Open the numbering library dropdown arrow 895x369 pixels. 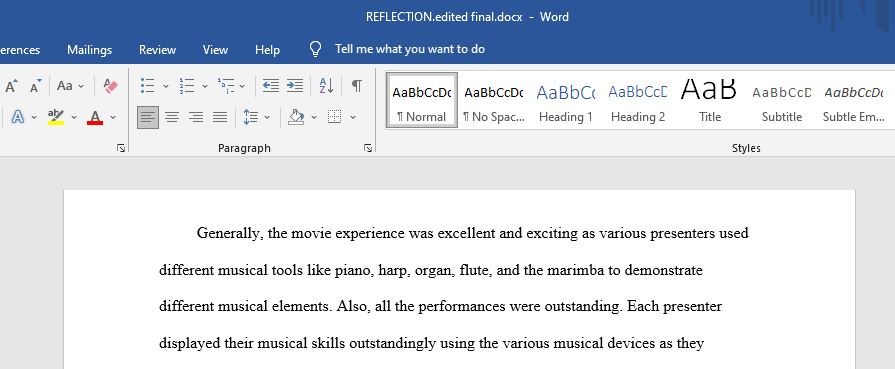tap(204, 86)
